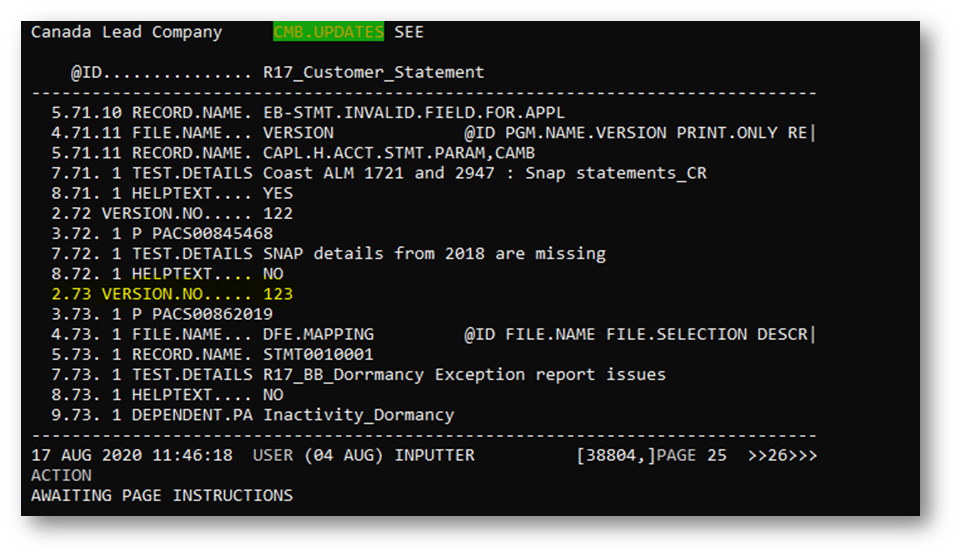The width and height of the screenshot is (962, 558).
Task: Select the FILE.NAME value DFE.MAPPING
Action: (x=318, y=334)
